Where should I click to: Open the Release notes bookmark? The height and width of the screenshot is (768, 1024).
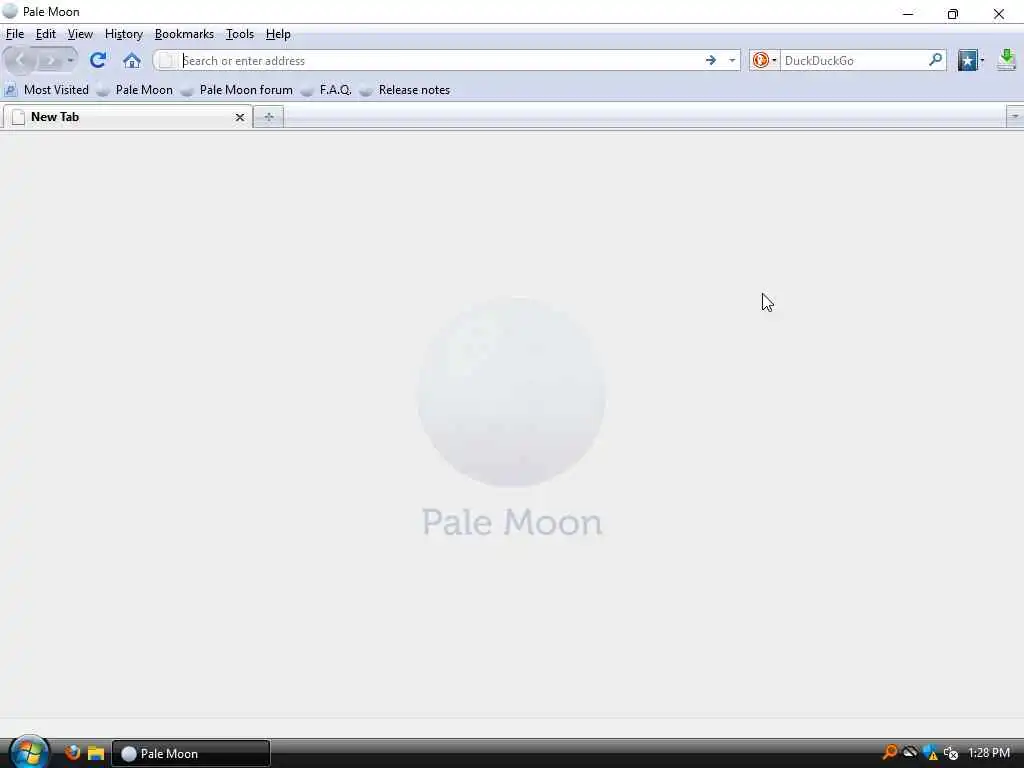pos(405,90)
